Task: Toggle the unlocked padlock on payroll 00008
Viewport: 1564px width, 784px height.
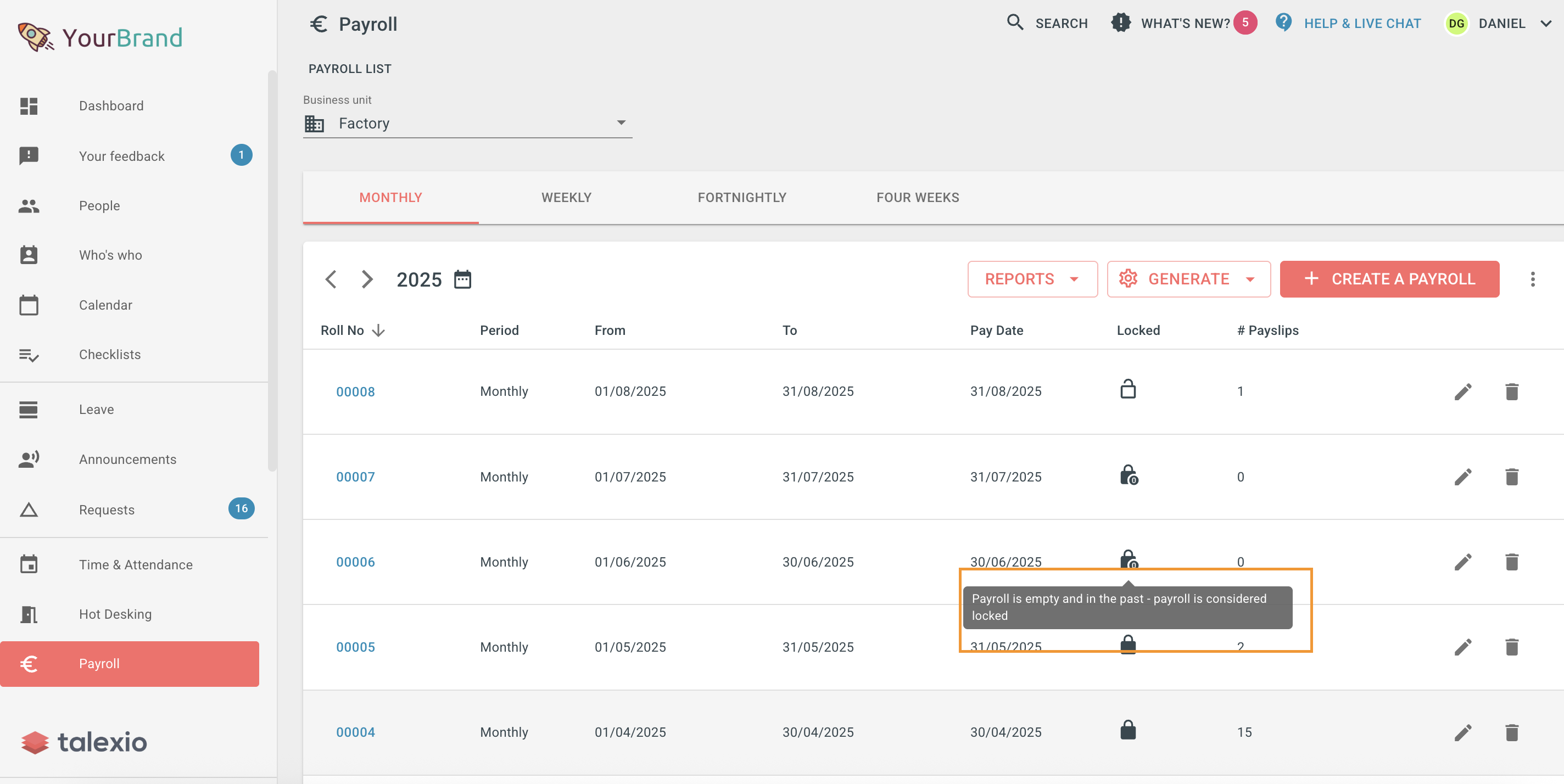Action: (1128, 389)
